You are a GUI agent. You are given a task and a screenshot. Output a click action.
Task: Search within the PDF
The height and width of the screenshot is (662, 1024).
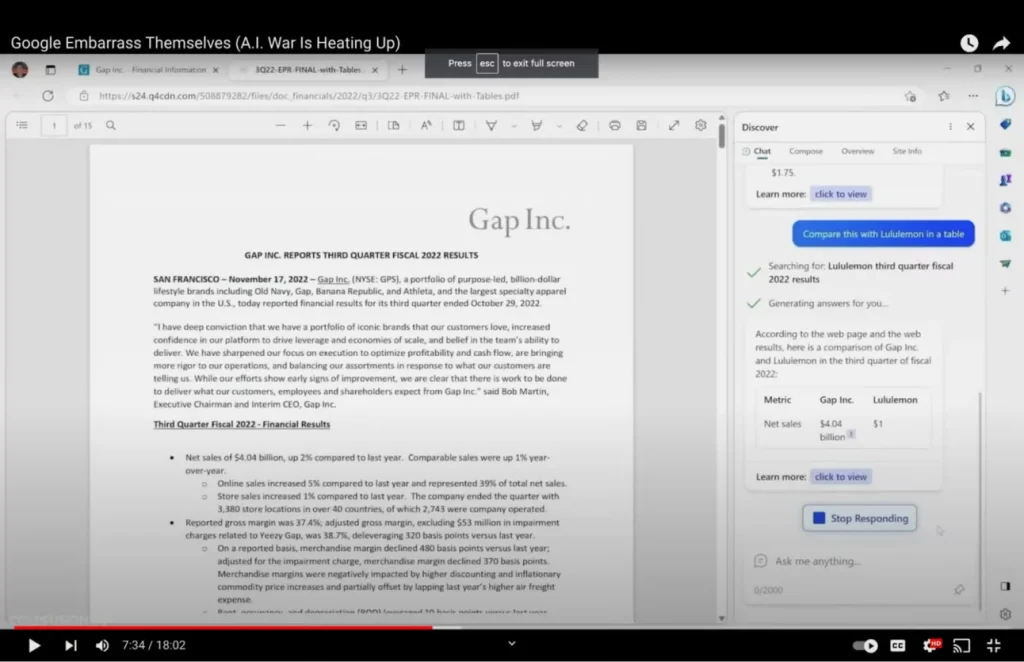[111, 125]
